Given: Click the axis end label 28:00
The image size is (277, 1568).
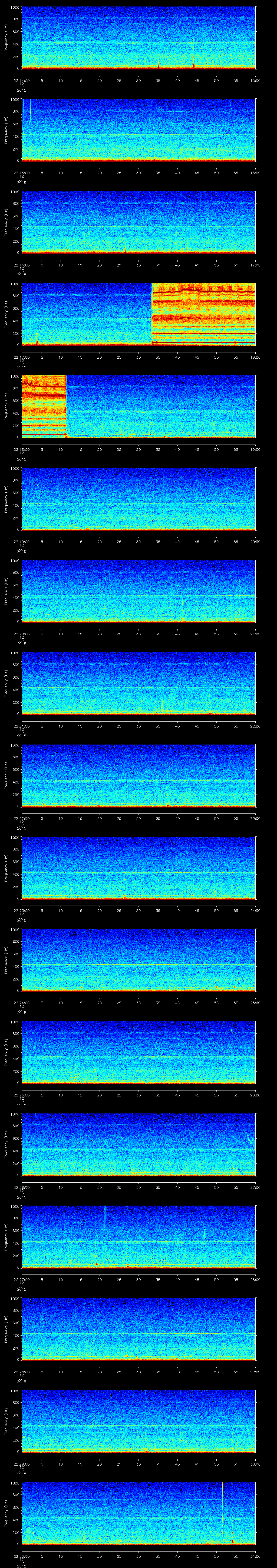Looking at the screenshot, I should pyautogui.click(x=255, y=1279).
